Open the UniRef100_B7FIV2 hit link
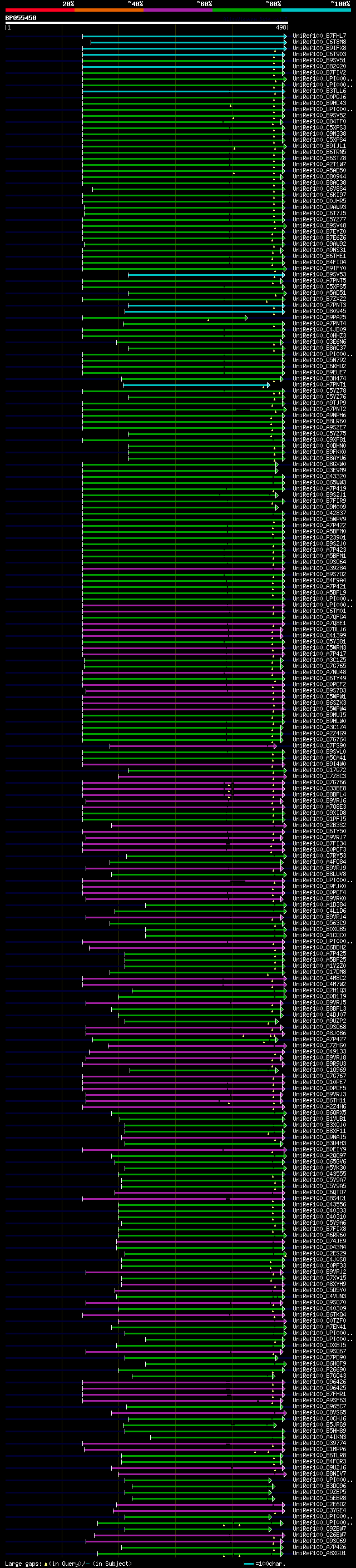356x1568 pixels. click(x=319, y=72)
